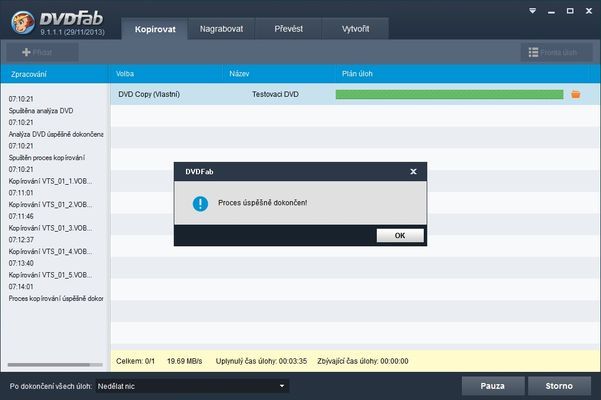Click the Testovací DVD name cell

pos(275,94)
